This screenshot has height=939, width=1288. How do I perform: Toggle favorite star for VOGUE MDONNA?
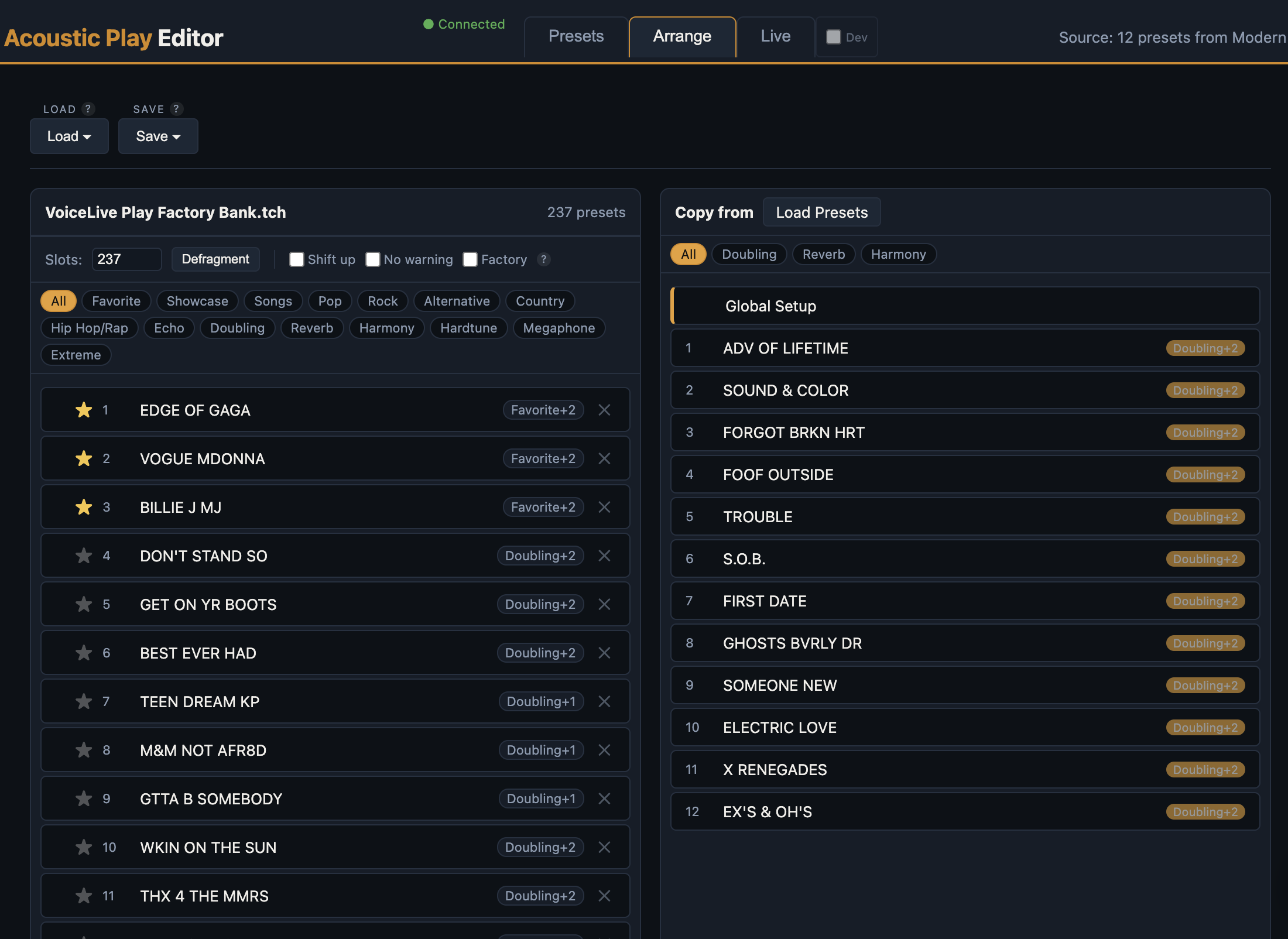tap(84, 458)
